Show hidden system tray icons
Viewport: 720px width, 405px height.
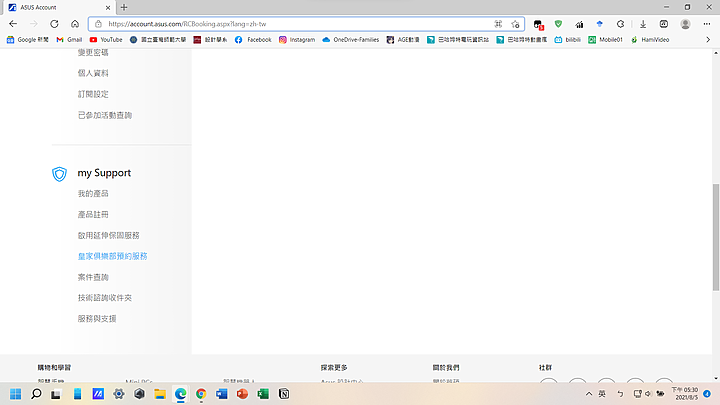pyautogui.click(x=589, y=394)
